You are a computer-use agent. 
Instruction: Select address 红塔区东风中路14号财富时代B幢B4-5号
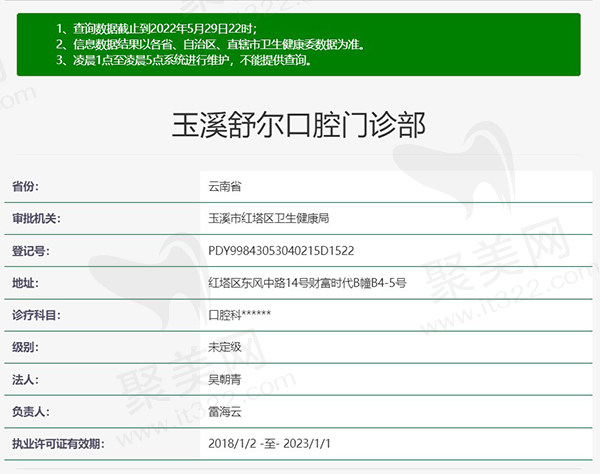click(x=307, y=283)
